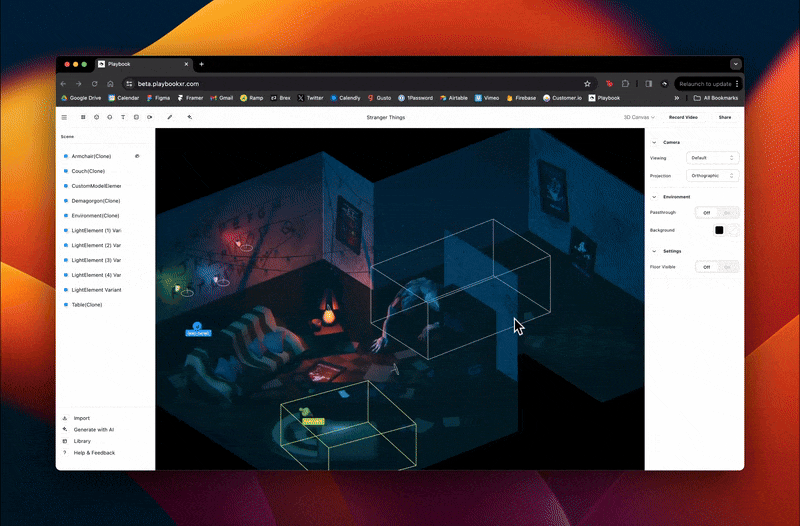Collapse the Settings section
The height and width of the screenshot is (526, 800).
654,251
